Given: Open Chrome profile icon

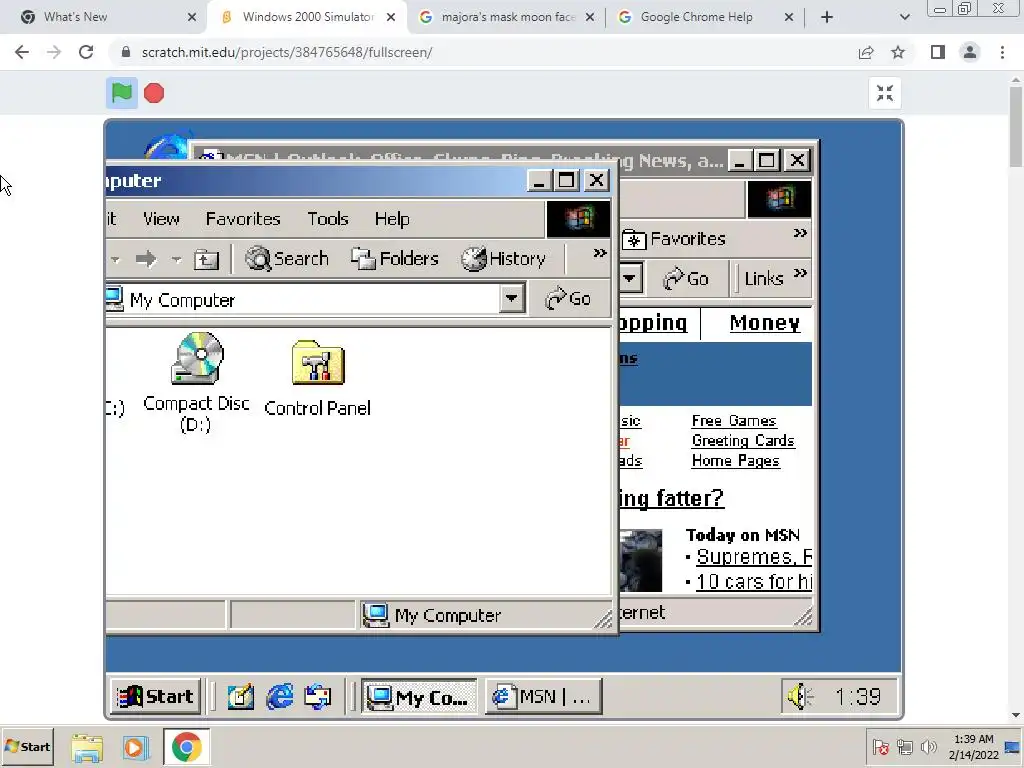Looking at the screenshot, I should click(970, 52).
